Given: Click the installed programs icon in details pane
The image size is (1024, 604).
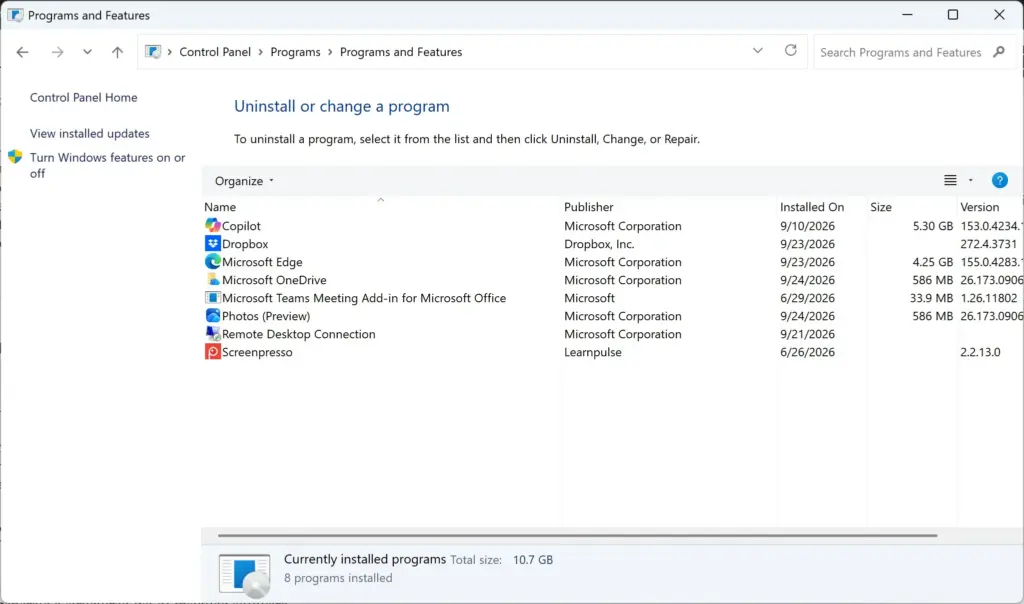Looking at the screenshot, I should click(x=244, y=575).
